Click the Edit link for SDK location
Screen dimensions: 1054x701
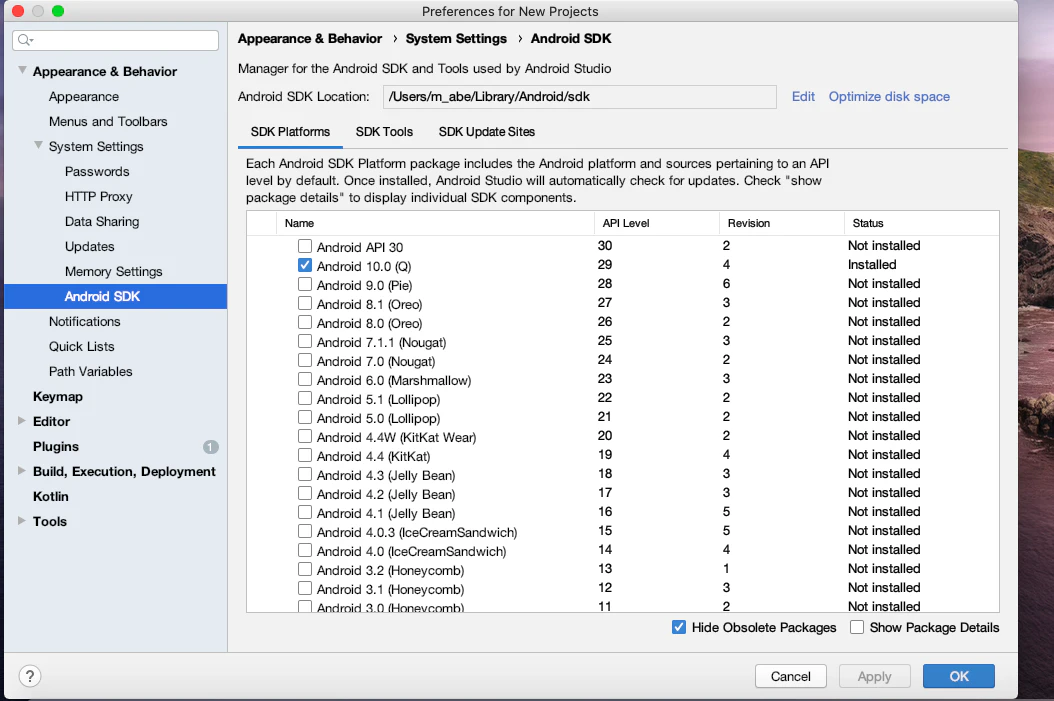pyautogui.click(x=803, y=96)
